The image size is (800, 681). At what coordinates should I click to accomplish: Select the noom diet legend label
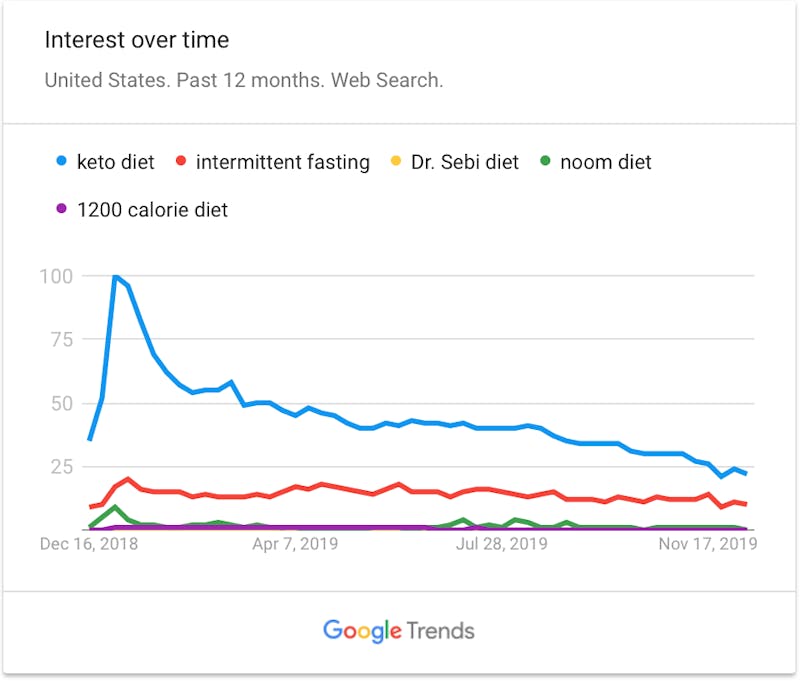[x=606, y=162]
